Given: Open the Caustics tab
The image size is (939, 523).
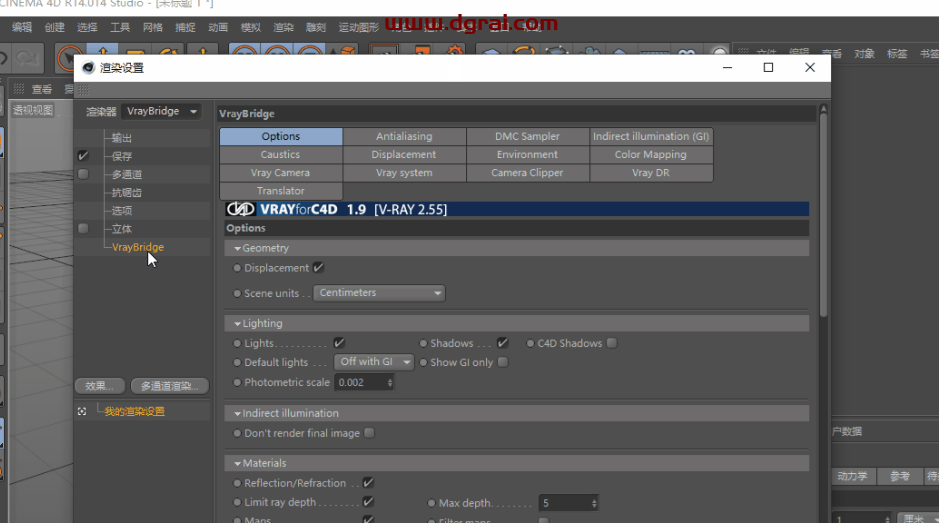Looking at the screenshot, I should coord(281,155).
